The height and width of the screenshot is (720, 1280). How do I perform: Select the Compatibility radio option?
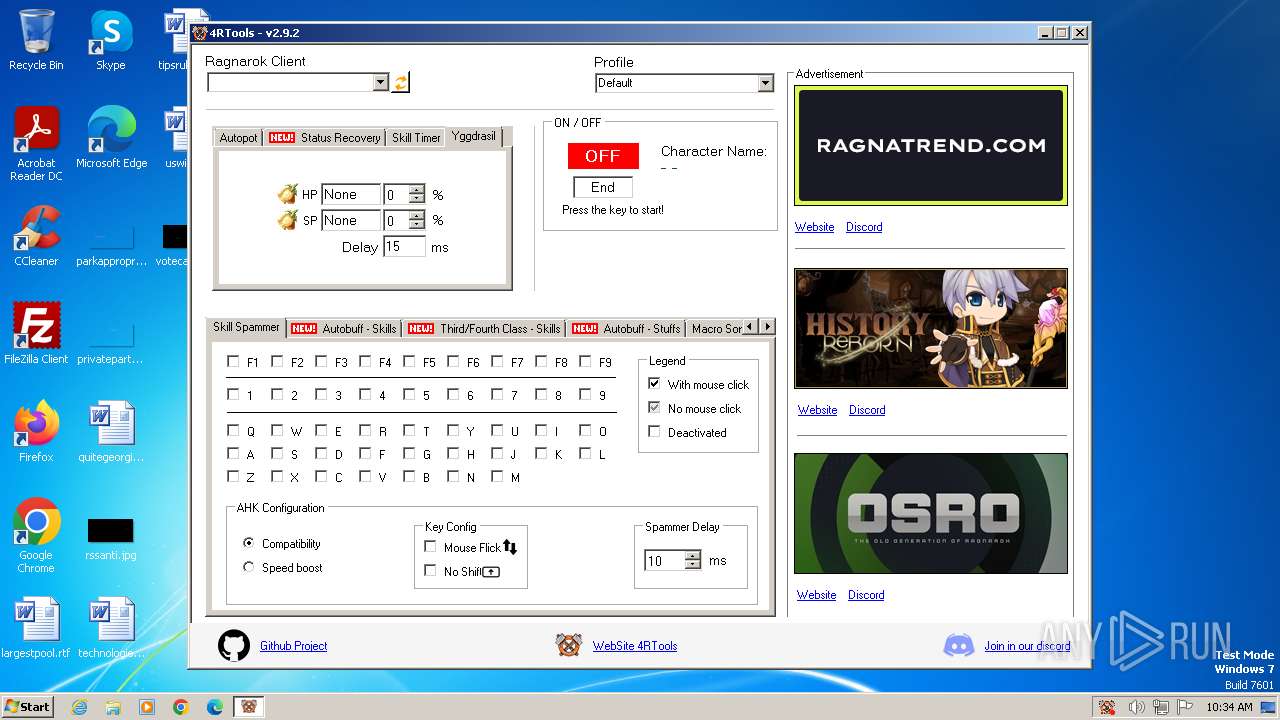pos(249,543)
